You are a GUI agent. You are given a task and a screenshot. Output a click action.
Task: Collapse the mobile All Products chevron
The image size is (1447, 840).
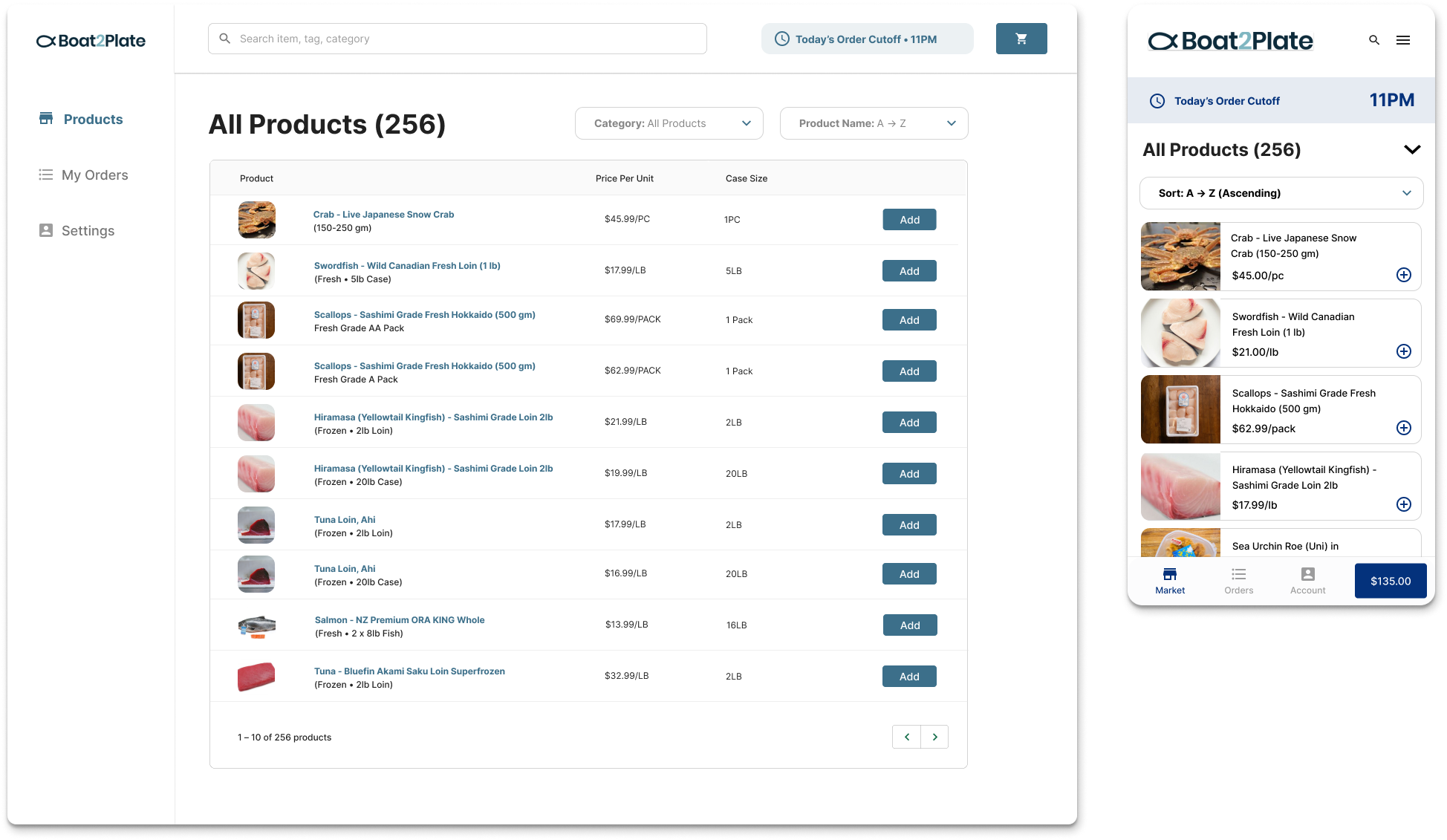[1411, 149]
